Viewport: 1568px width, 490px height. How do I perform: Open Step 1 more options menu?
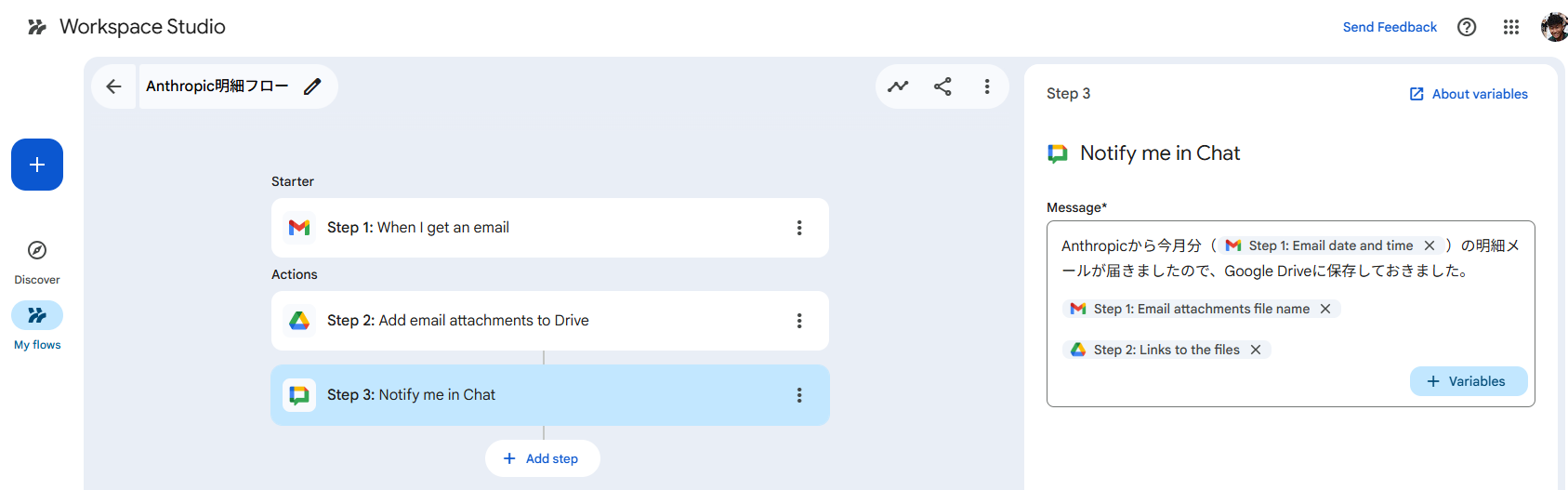(799, 228)
